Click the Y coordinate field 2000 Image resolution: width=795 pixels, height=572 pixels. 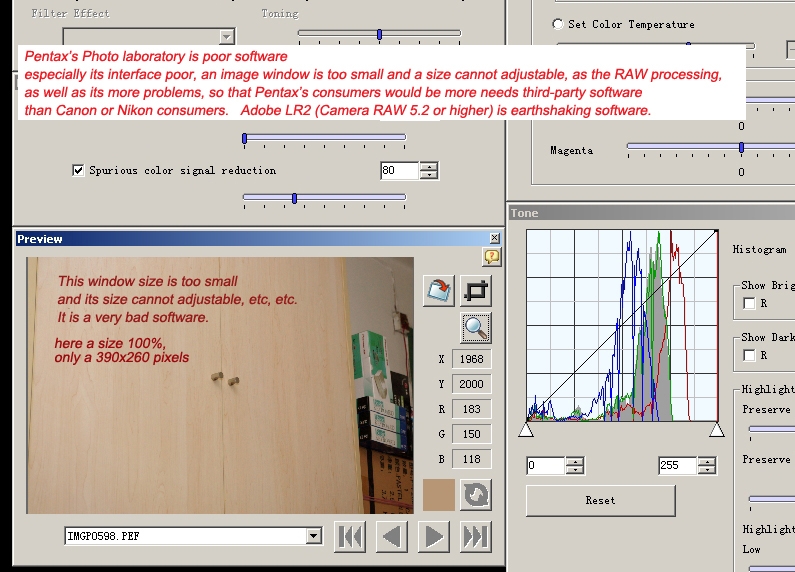pos(471,384)
